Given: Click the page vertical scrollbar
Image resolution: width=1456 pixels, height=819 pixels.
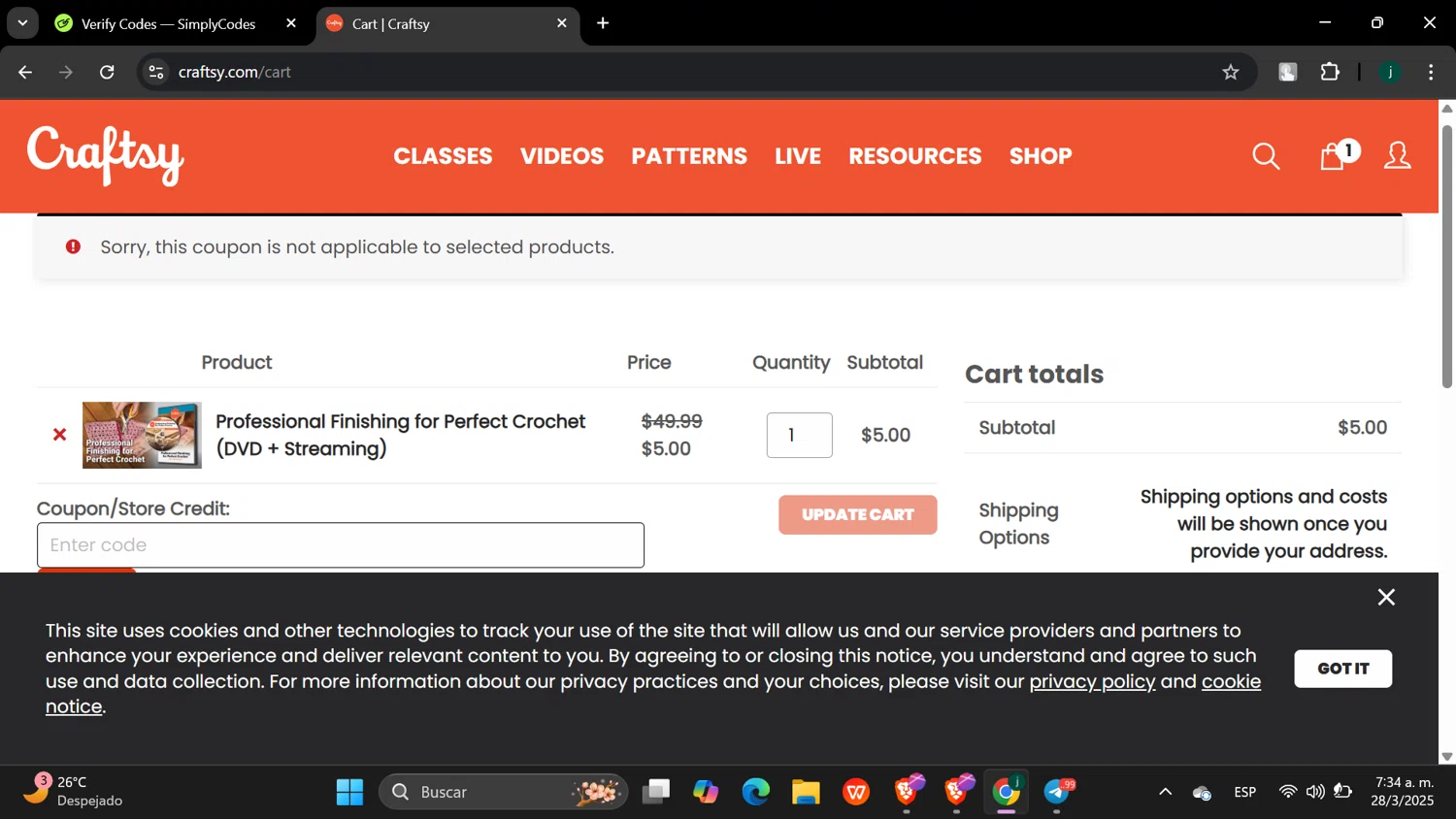Looking at the screenshot, I should (x=1447, y=257).
